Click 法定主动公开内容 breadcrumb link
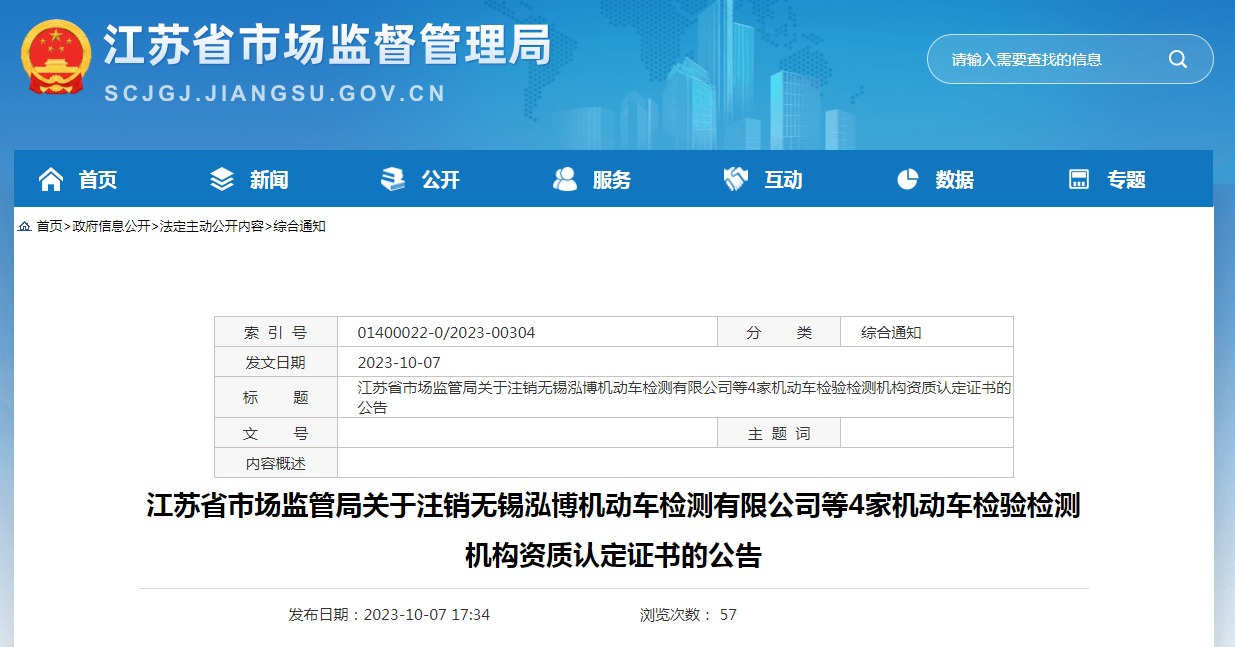Screen dimensions: 1235x647 point(212,227)
